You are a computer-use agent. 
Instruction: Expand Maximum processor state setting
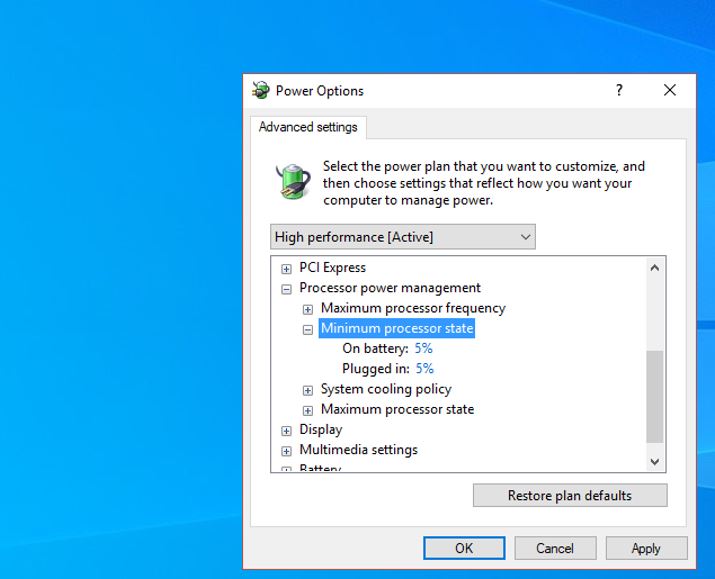(x=308, y=410)
